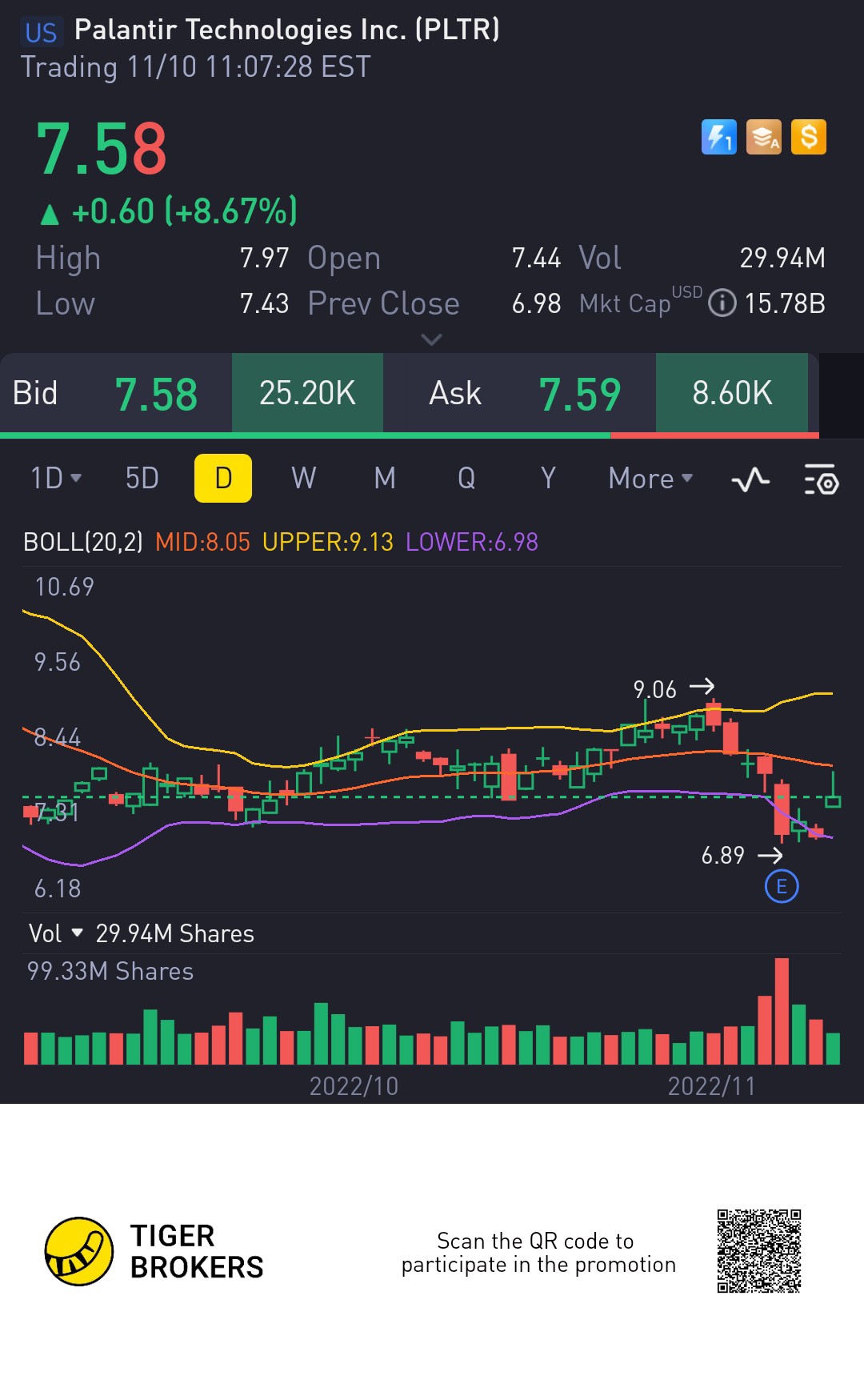The height and width of the screenshot is (1400, 864).
Task: Tap the orange stacked layers icon
Action: tap(763, 137)
